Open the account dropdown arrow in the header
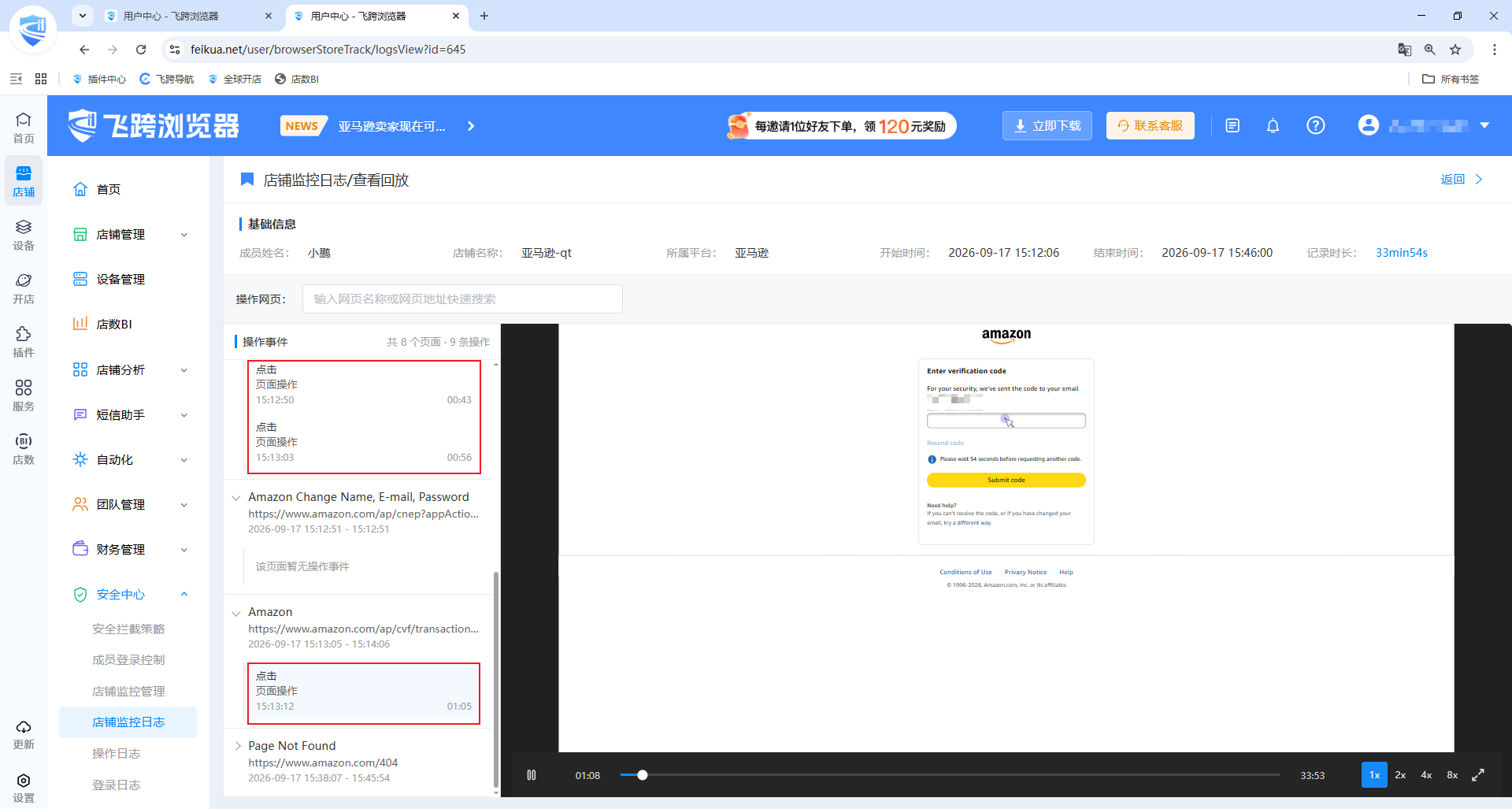Screen dimensions: 1512x809 point(1484,126)
